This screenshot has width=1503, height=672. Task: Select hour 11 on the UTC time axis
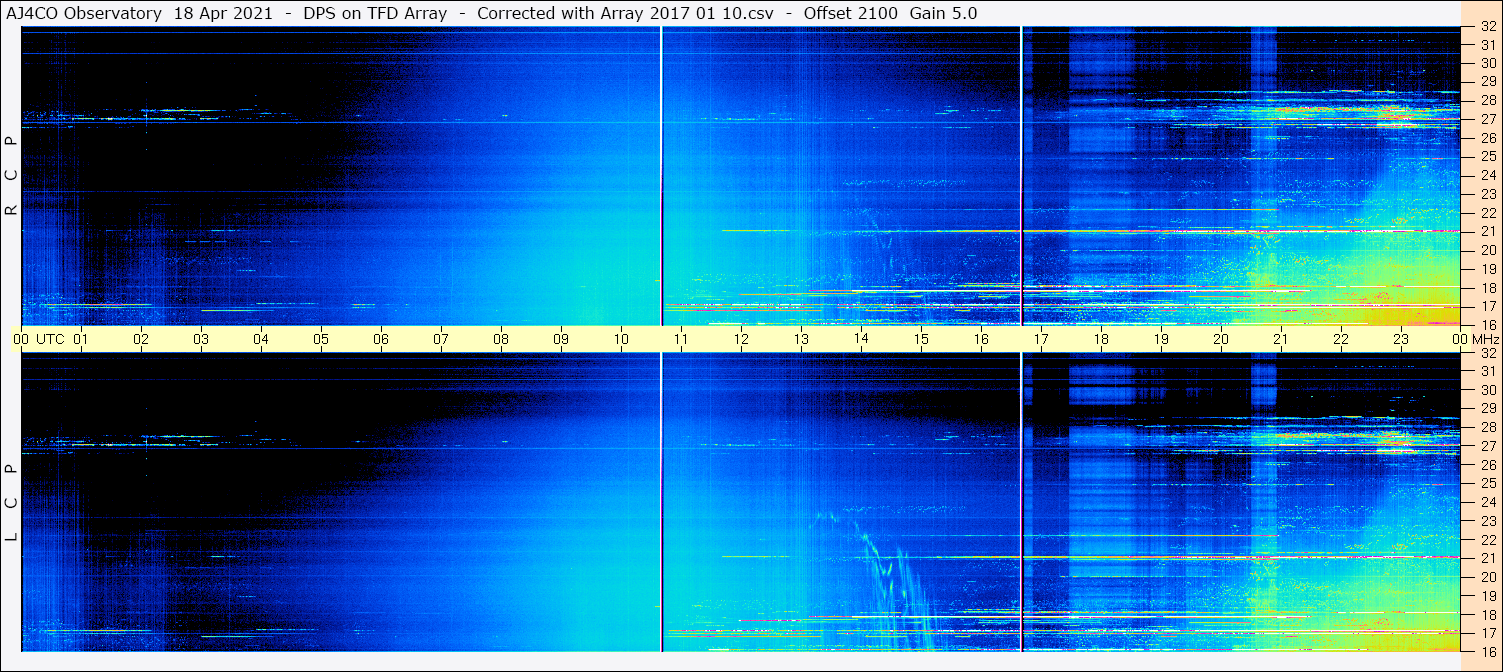(681, 339)
